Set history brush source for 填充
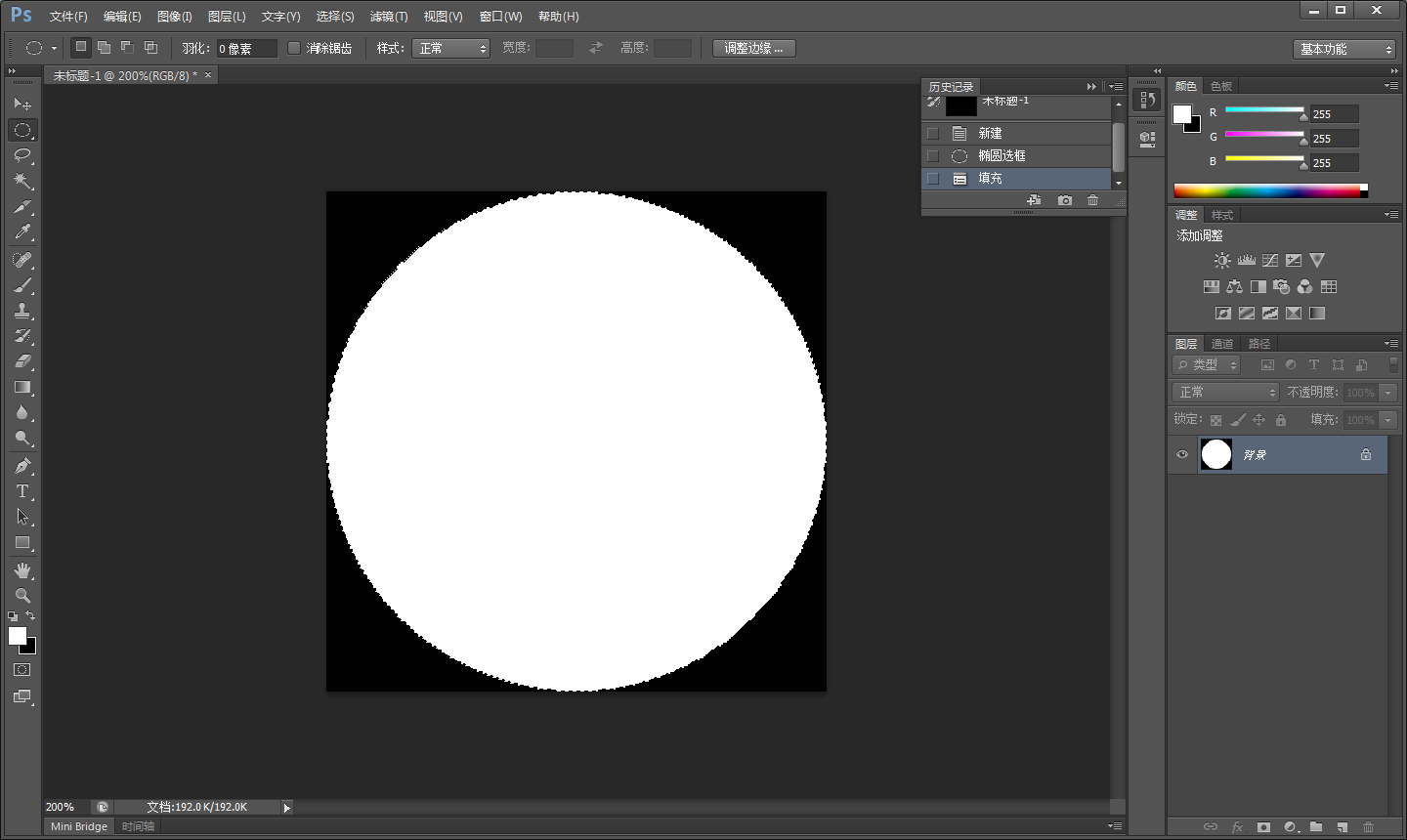The image size is (1407, 840). pyautogui.click(x=933, y=179)
